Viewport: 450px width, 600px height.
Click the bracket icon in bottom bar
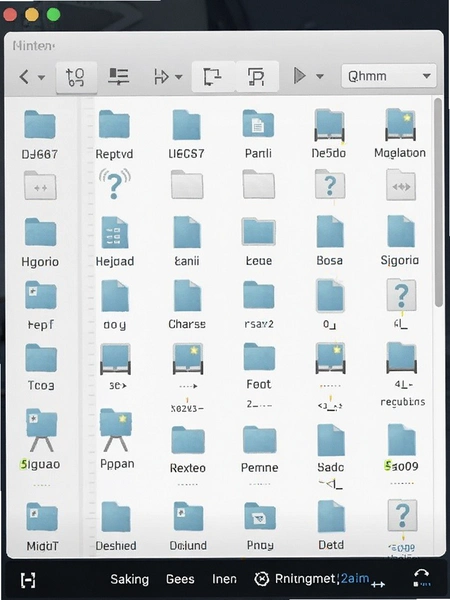[x=28, y=580]
